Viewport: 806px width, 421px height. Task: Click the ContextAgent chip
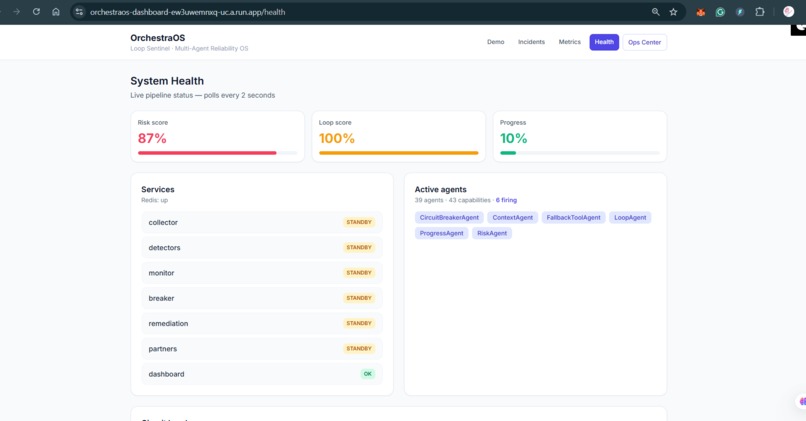point(512,217)
